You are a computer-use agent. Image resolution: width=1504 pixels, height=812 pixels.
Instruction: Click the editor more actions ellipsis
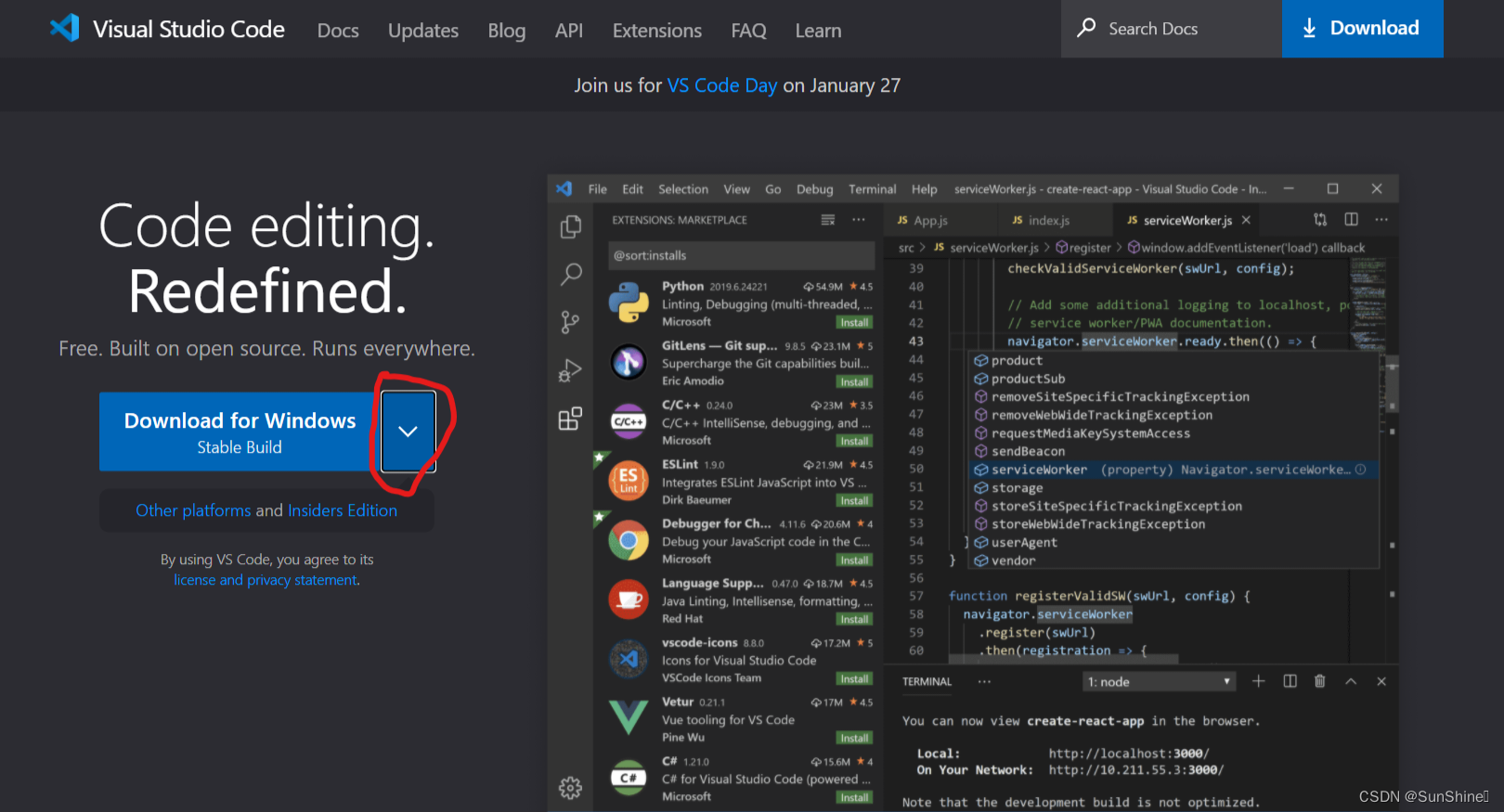coord(1381,220)
